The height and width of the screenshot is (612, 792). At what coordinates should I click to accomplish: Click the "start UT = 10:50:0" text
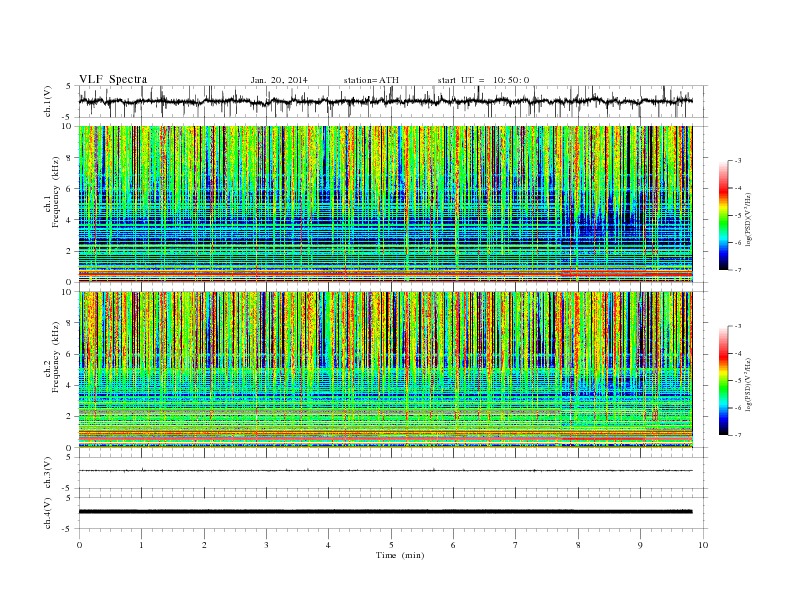click(x=483, y=80)
